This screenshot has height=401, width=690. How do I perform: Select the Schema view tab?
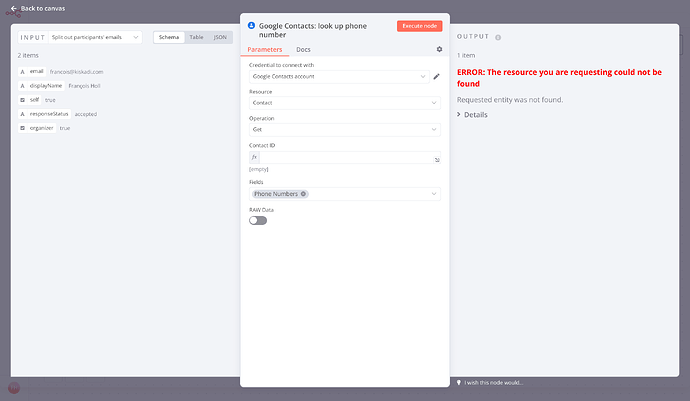(x=169, y=37)
